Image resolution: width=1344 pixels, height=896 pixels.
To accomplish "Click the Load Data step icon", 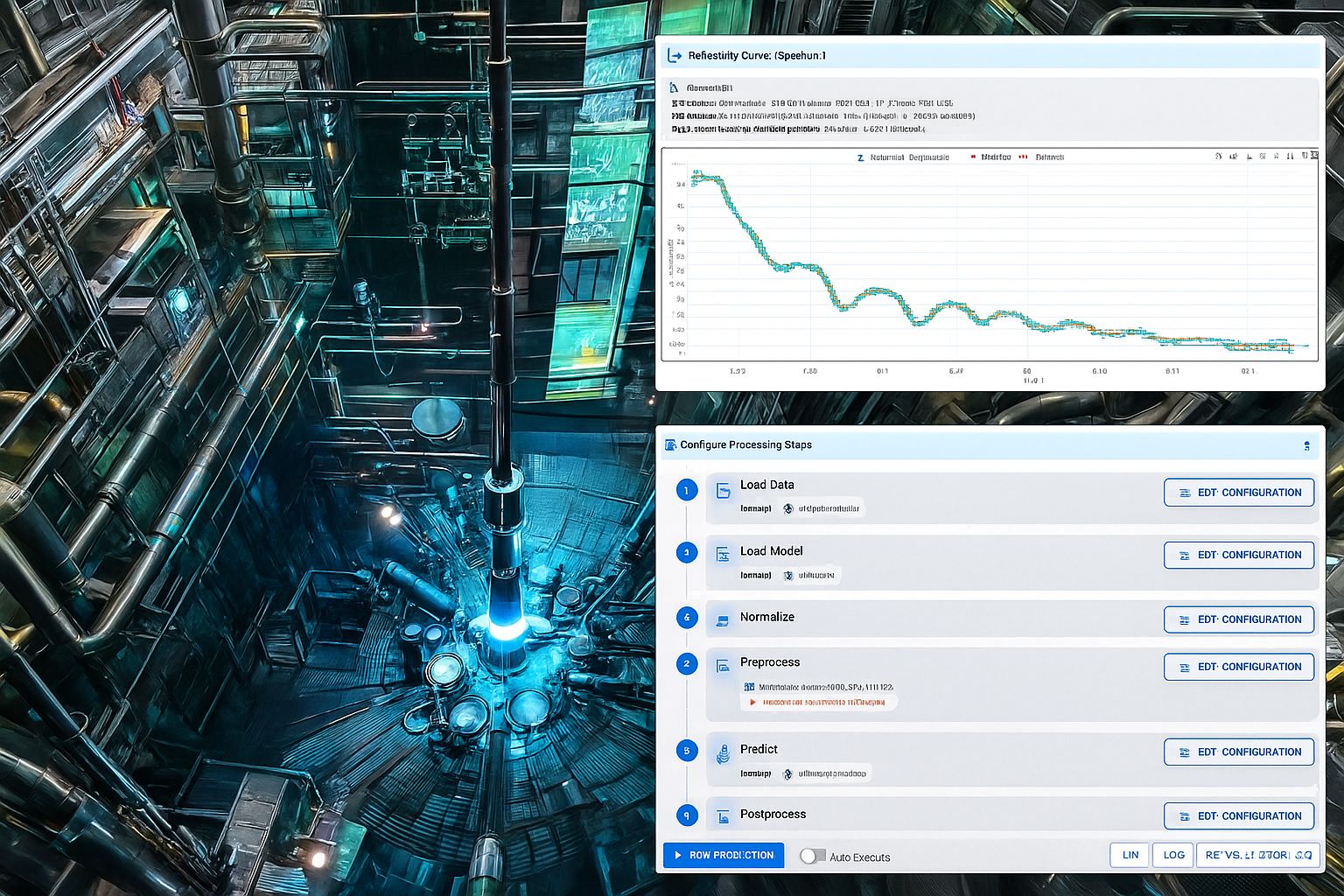I will (x=724, y=491).
